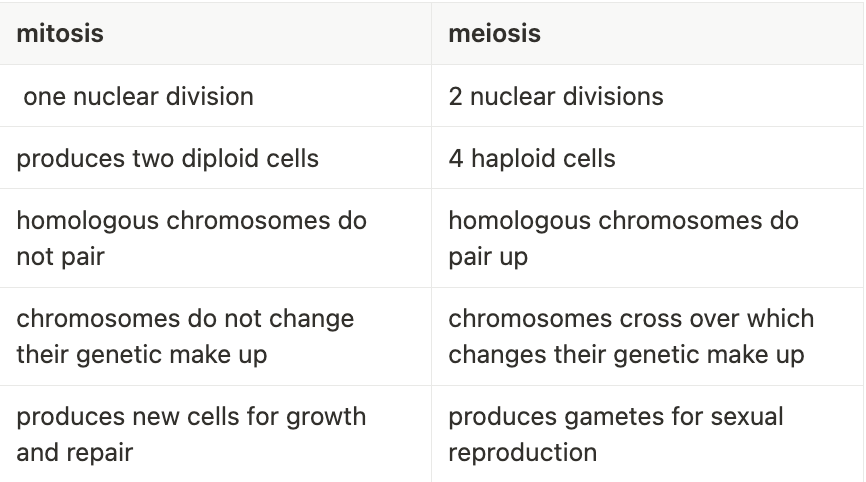Viewport: 866px width, 482px height.
Task: Click 'their genetic make up' in mitosis column
Action: [142, 355]
